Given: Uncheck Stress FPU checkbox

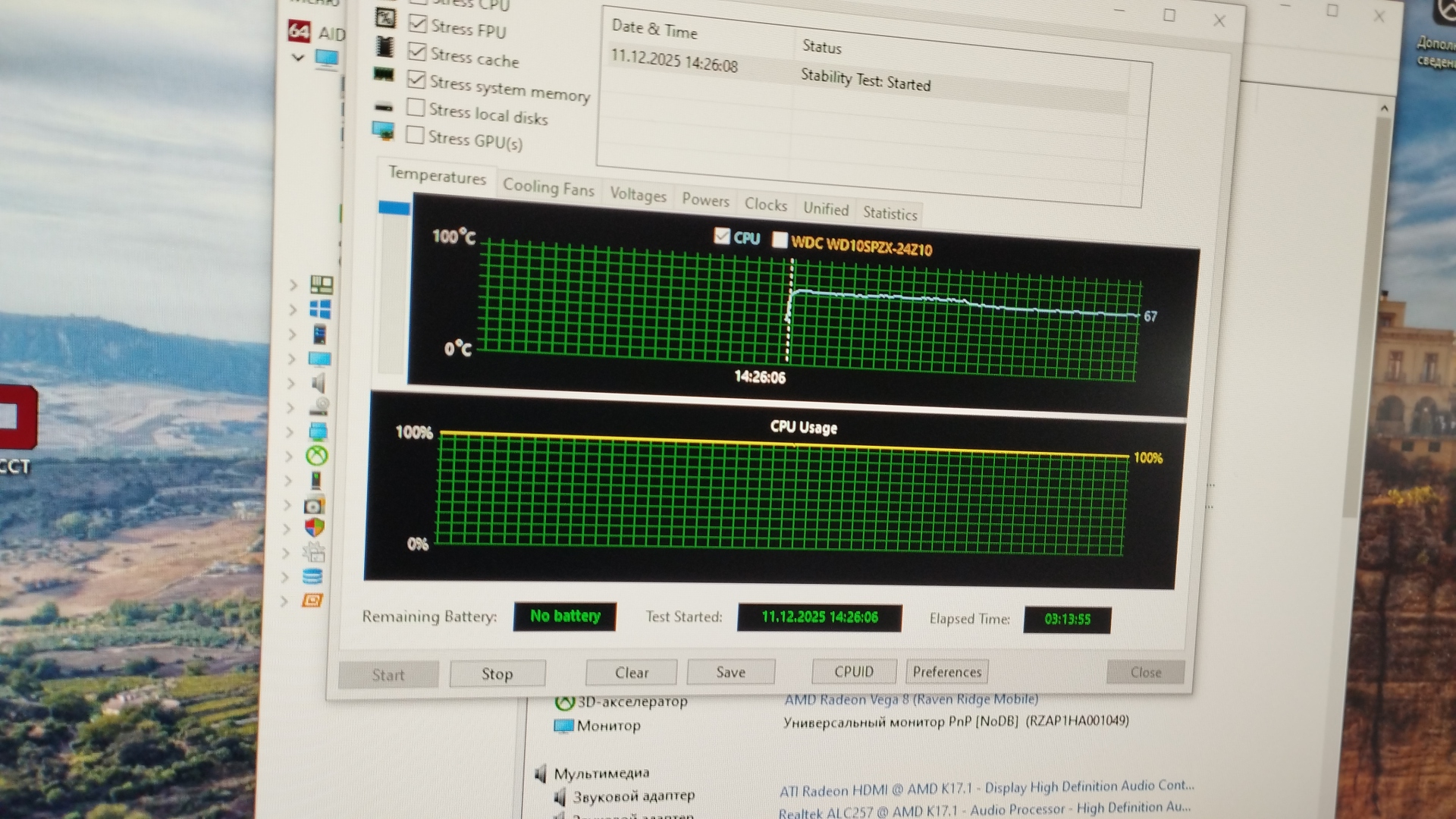Looking at the screenshot, I should [417, 24].
